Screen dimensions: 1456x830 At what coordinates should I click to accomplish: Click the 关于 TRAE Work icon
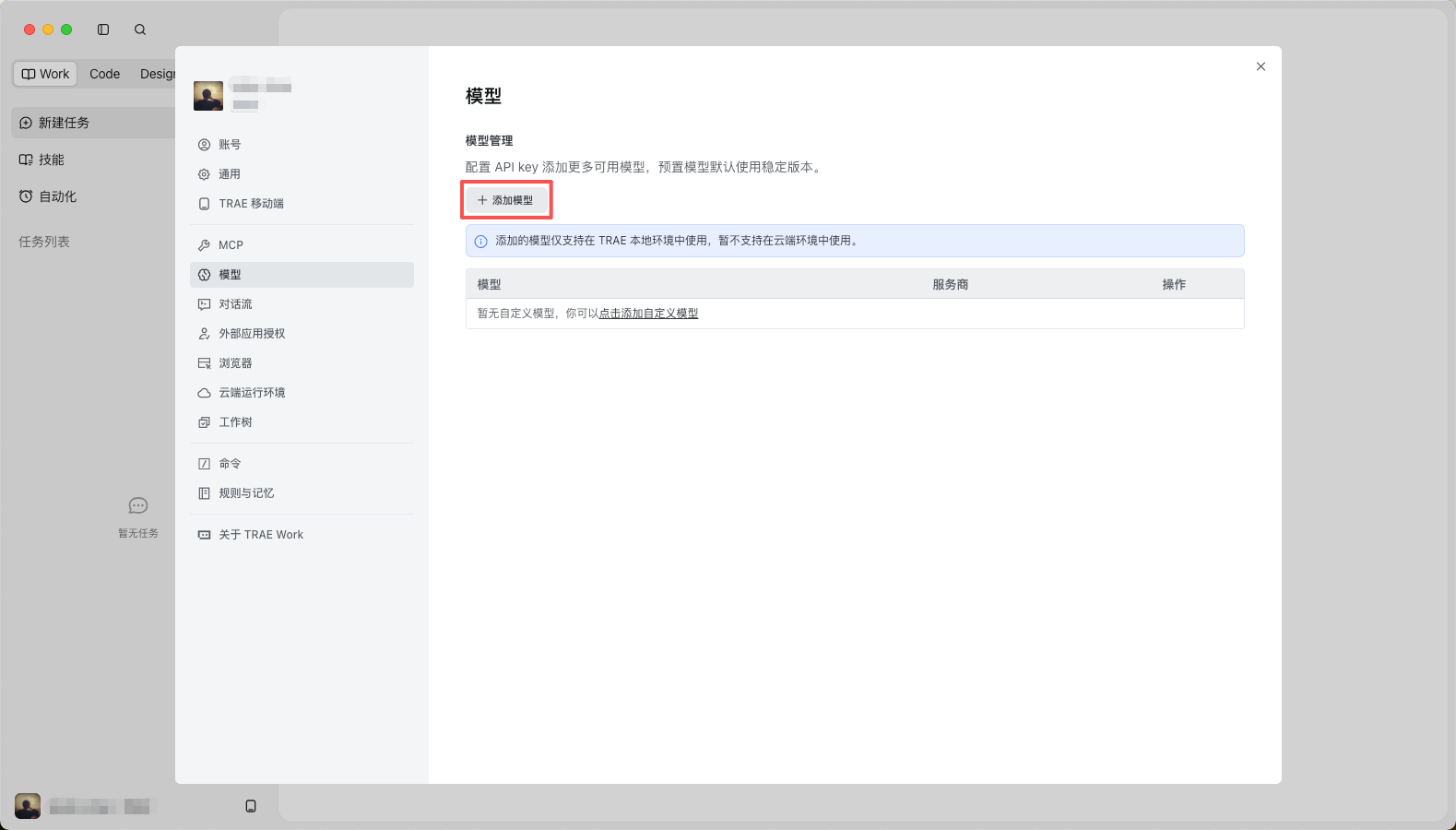205,535
